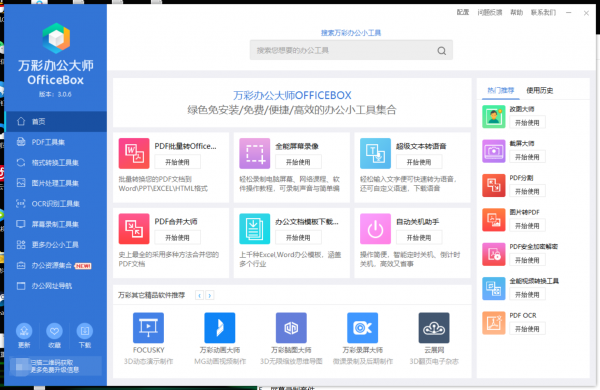Click the PDF安全加密解密 icon

coord(494,254)
